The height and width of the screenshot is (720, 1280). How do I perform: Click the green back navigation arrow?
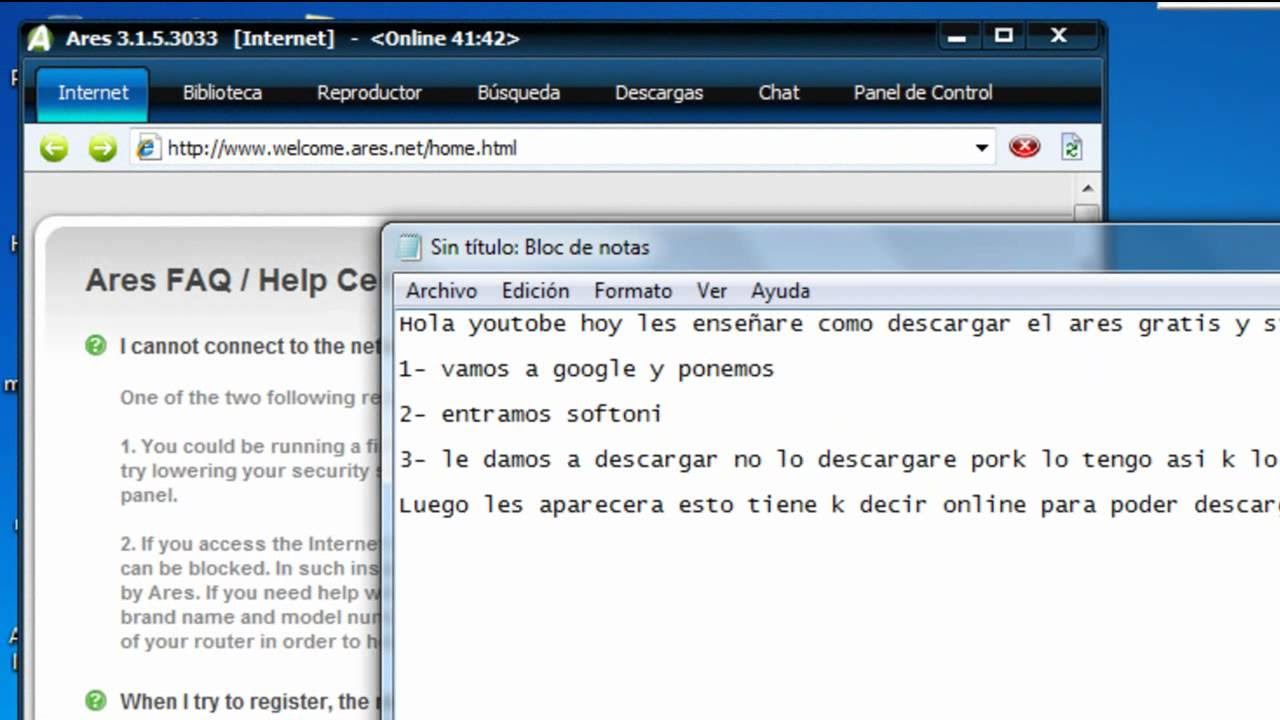[x=52, y=147]
